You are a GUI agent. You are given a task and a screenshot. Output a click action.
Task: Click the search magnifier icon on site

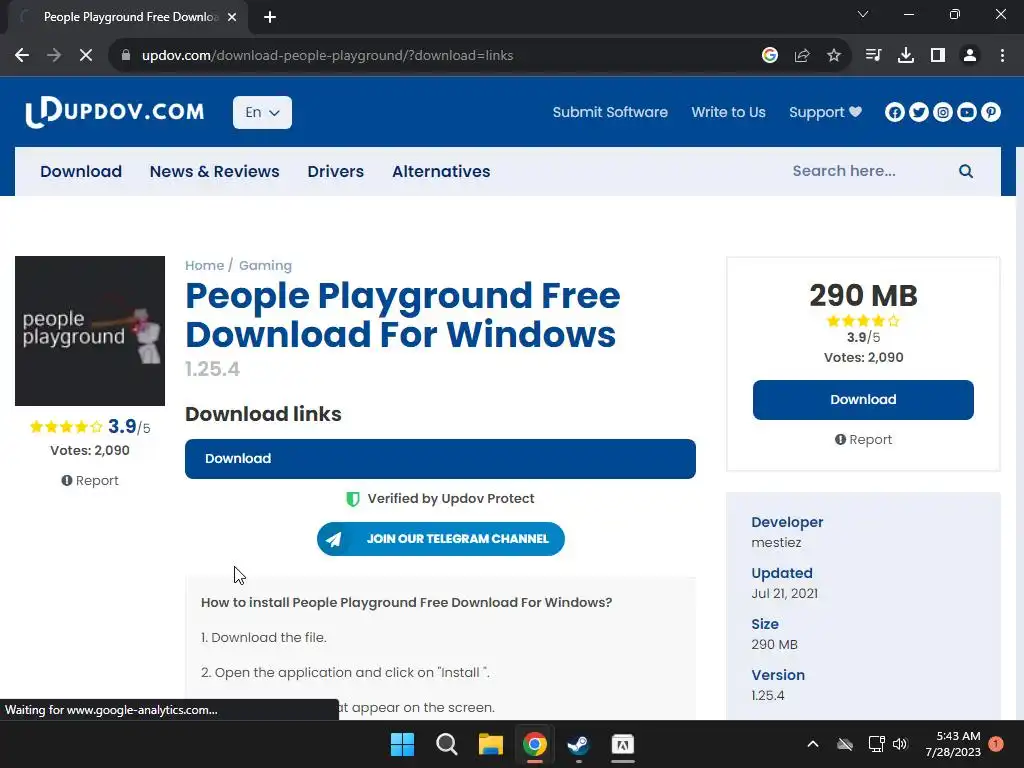[966, 171]
